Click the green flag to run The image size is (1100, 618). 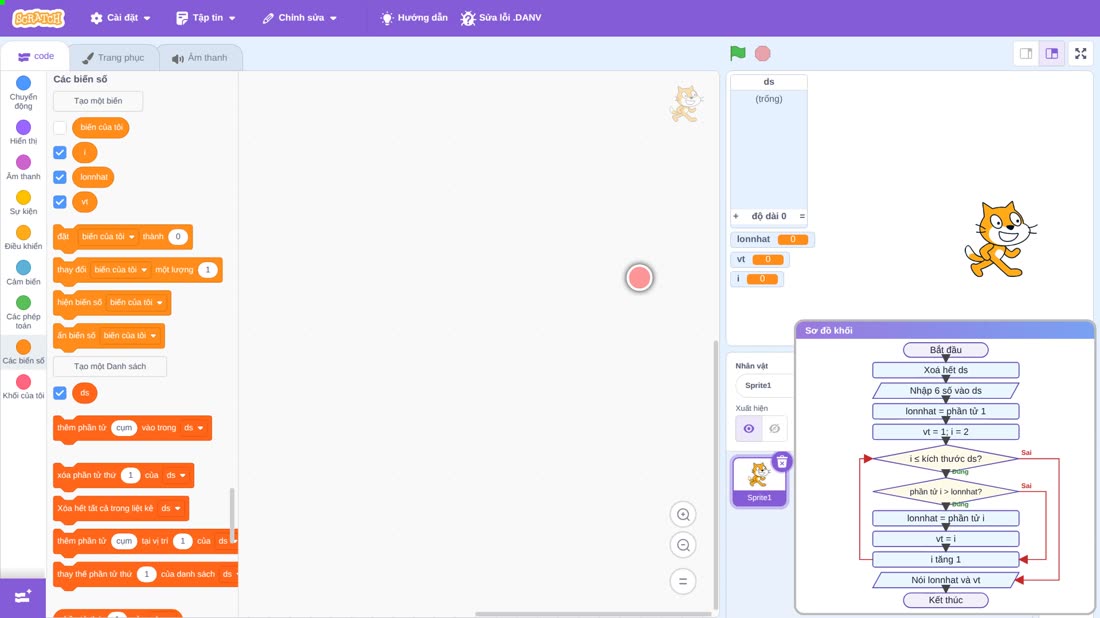click(x=737, y=53)
